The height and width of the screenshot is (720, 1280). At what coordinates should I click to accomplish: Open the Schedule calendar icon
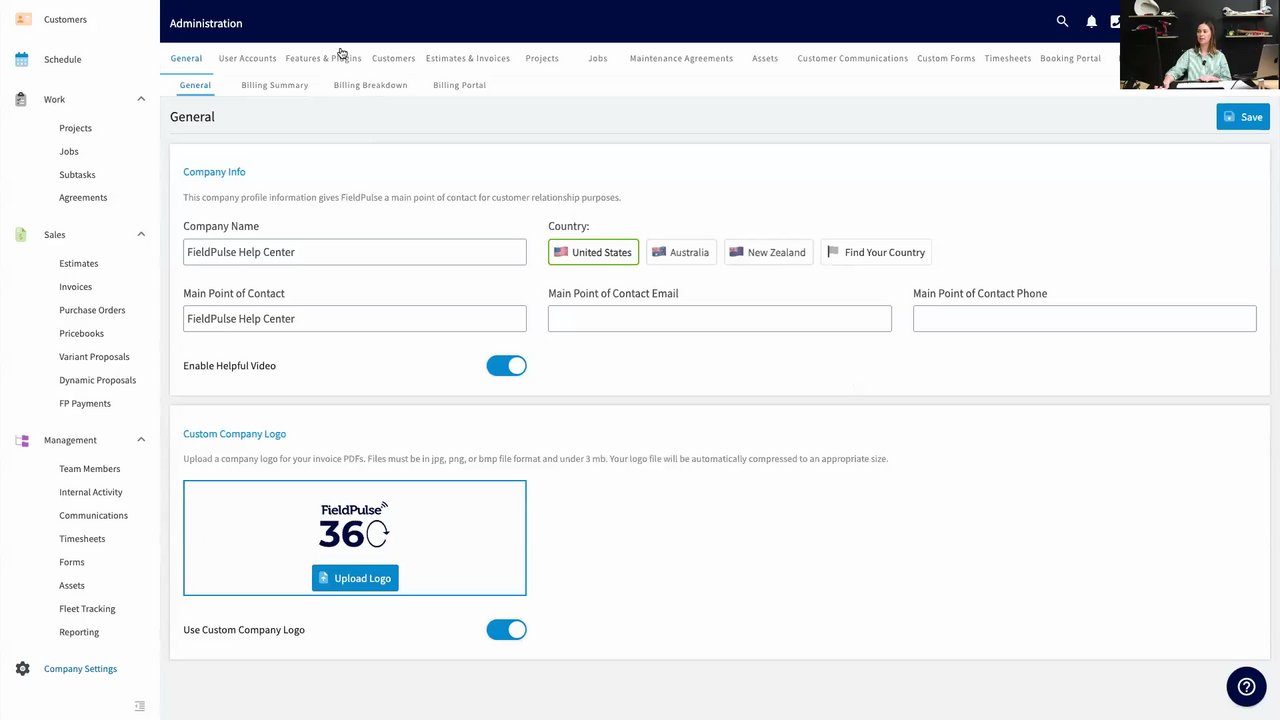[22, 59]
